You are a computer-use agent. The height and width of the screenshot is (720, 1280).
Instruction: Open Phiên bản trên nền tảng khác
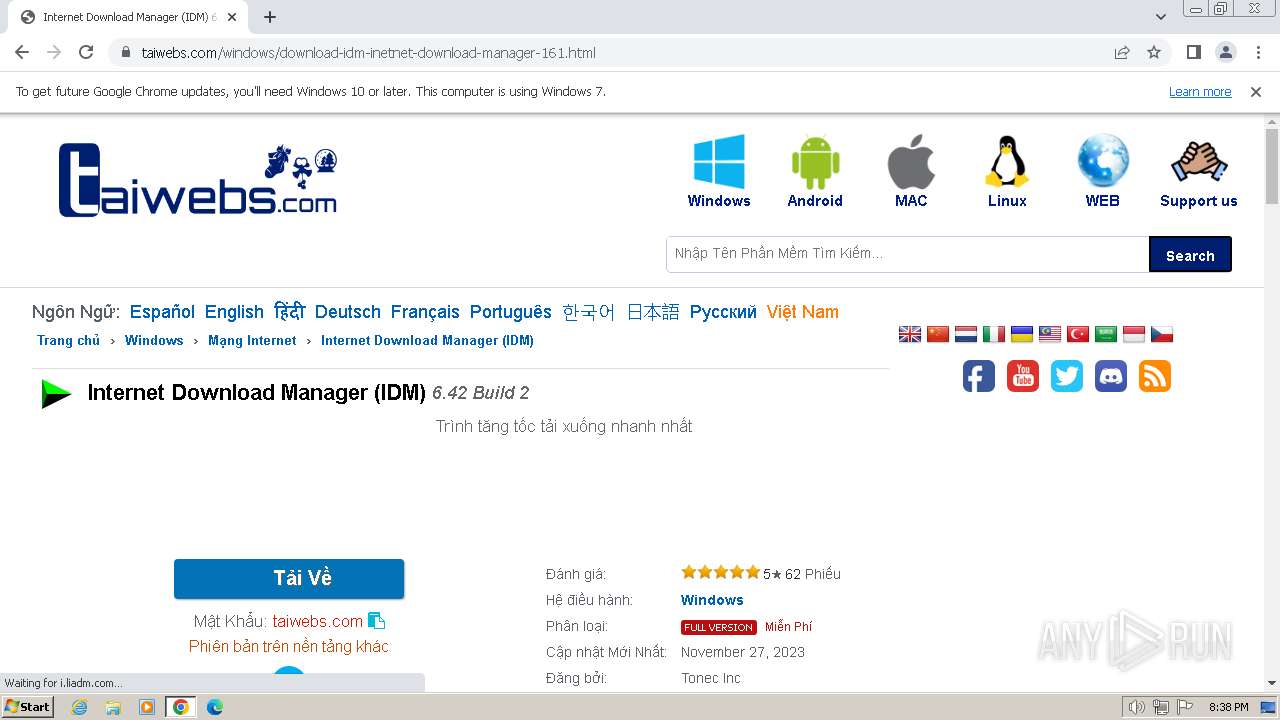pos(289,647)
